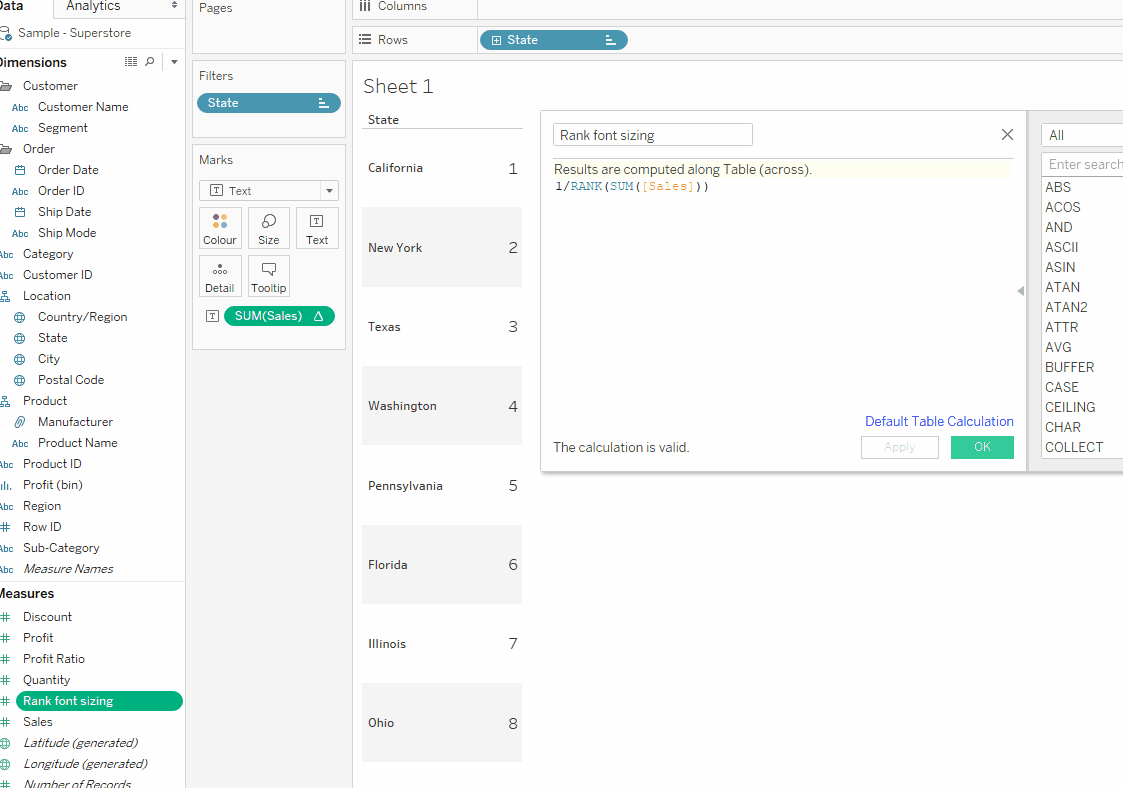Collapse the calculation editor side arrow
Viewport: 1123px width, 788px height.
click(1020, 290)
